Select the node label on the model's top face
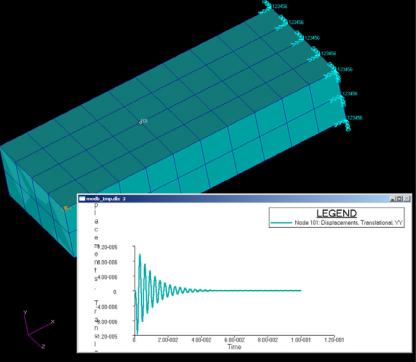The width and height of the screenshot is (416, 362). [x=143, y=121]
